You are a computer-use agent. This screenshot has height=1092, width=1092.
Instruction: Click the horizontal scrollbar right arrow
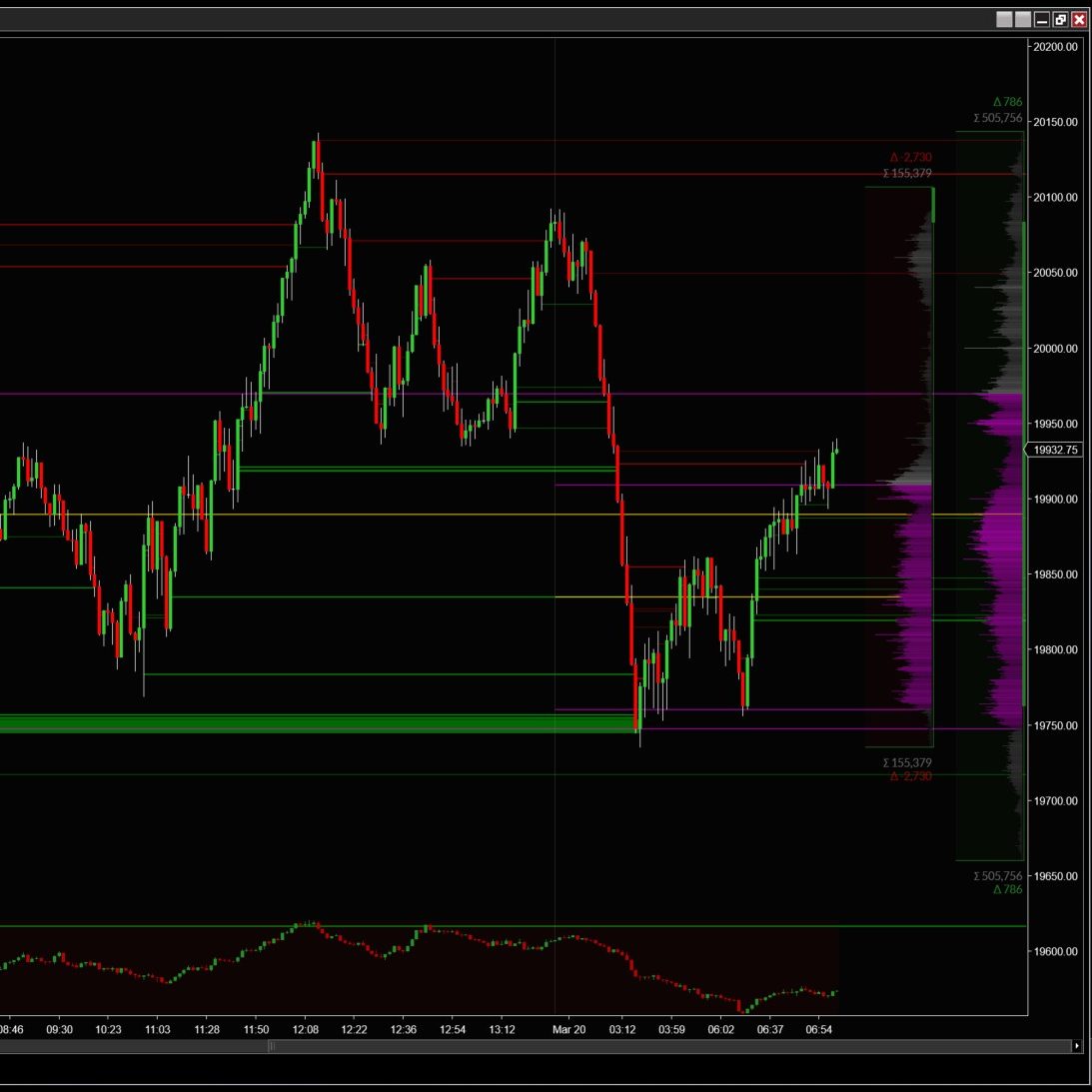[x=1077, y=1046]
